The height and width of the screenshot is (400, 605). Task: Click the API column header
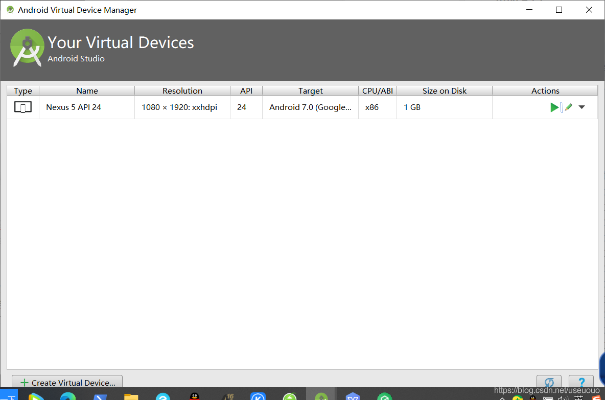coord(246,91)
